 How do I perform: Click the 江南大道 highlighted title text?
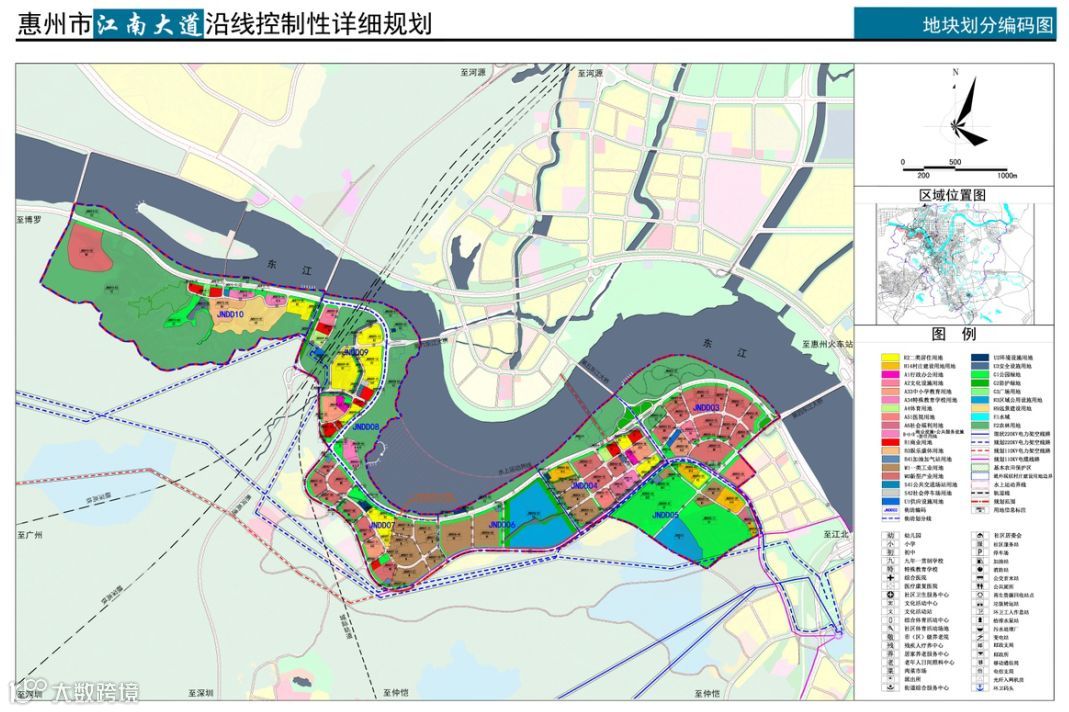tap(149, 25)
